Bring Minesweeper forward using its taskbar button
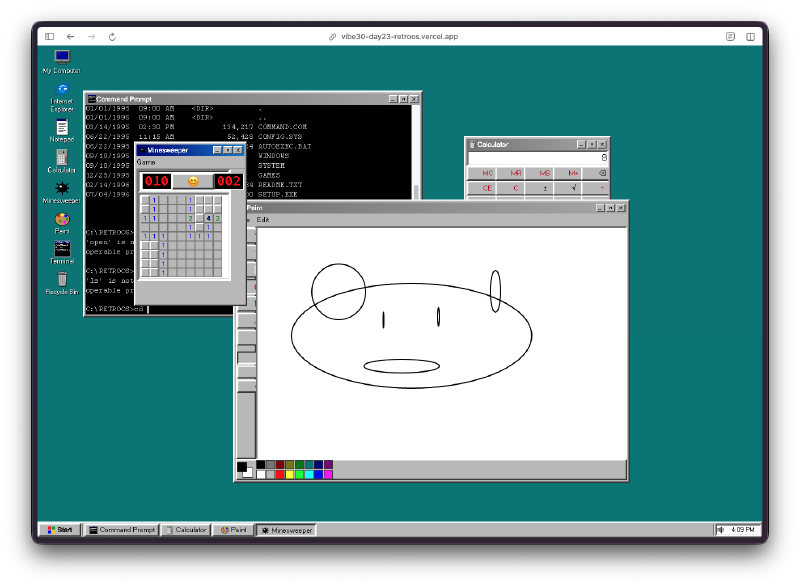Image resolution: width=800 pixels, height=586 pixels. coord(286,530)
